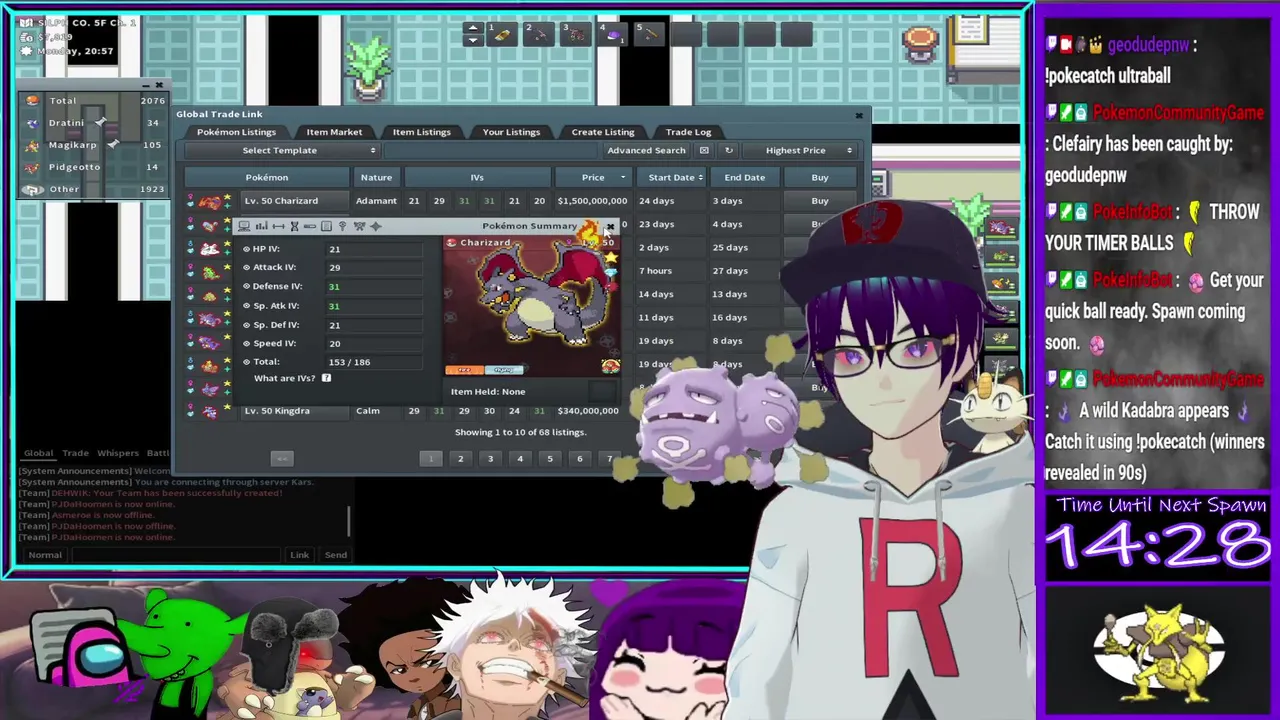This screenshot has height=720, width=1280.
Task: Toggle the eye icon beside Defense IV
Action: [246, 286]
